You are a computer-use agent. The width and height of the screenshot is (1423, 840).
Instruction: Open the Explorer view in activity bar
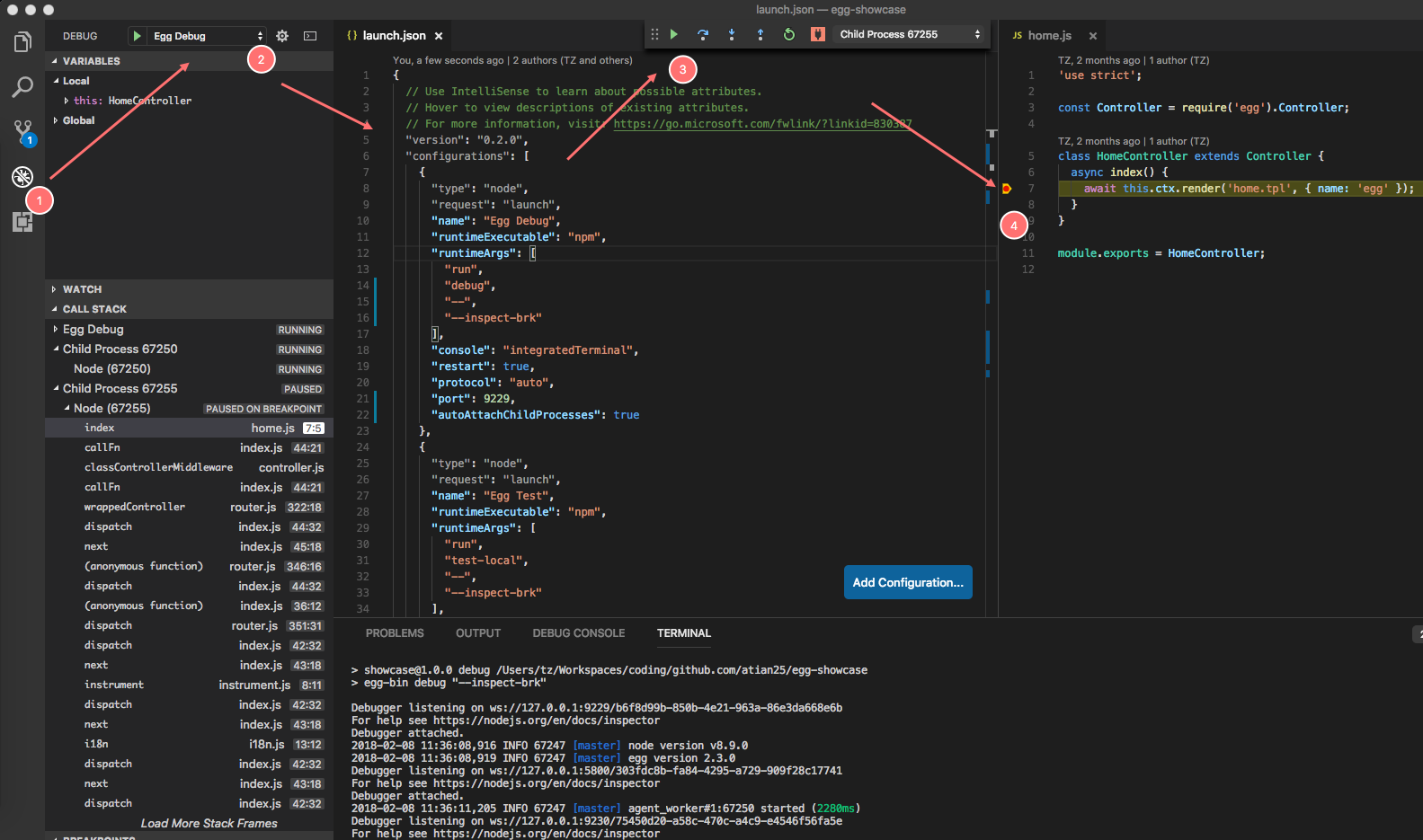tap(22, 42)
